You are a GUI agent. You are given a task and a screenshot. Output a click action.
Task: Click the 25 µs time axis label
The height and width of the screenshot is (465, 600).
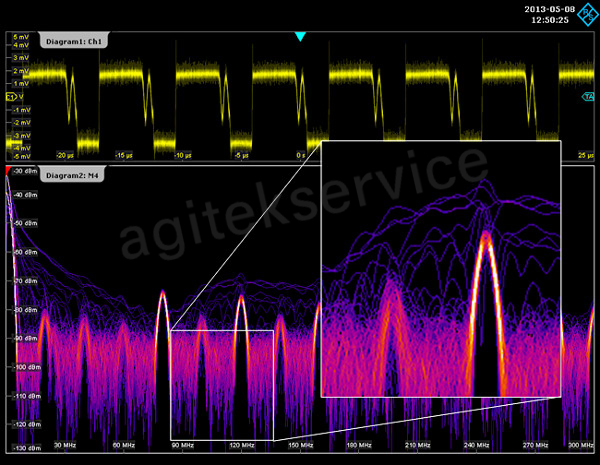click(585, 156)
